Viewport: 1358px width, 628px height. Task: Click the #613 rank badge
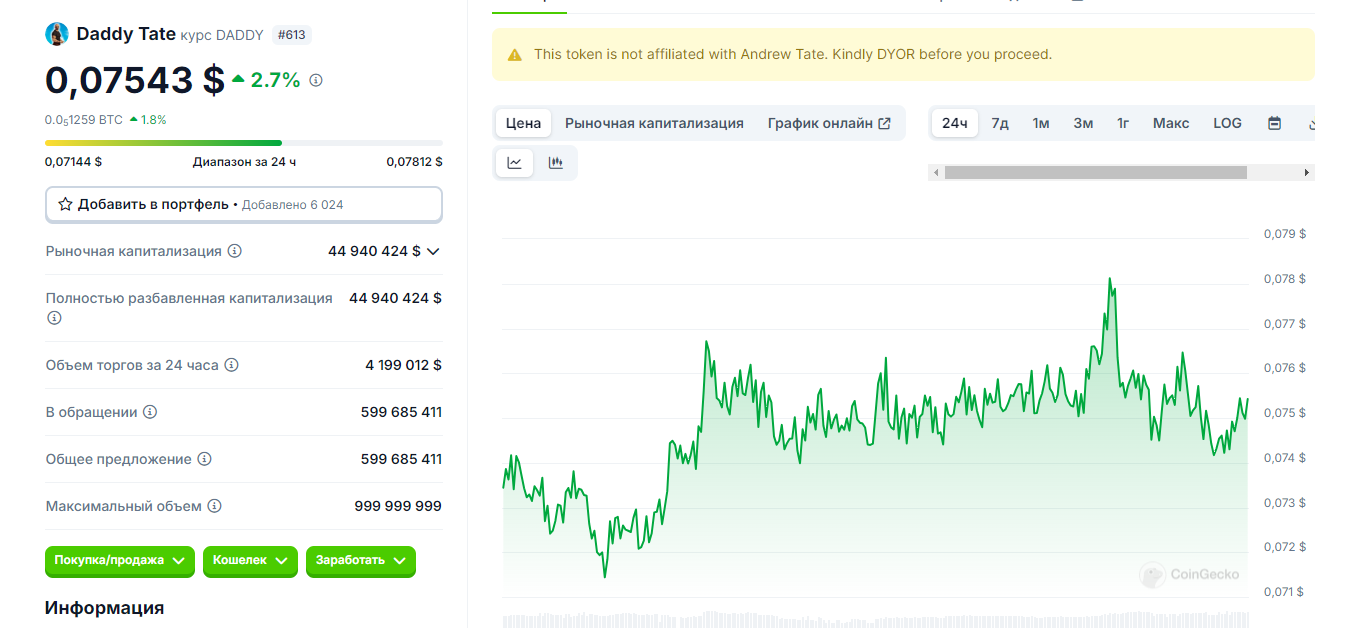291,35
